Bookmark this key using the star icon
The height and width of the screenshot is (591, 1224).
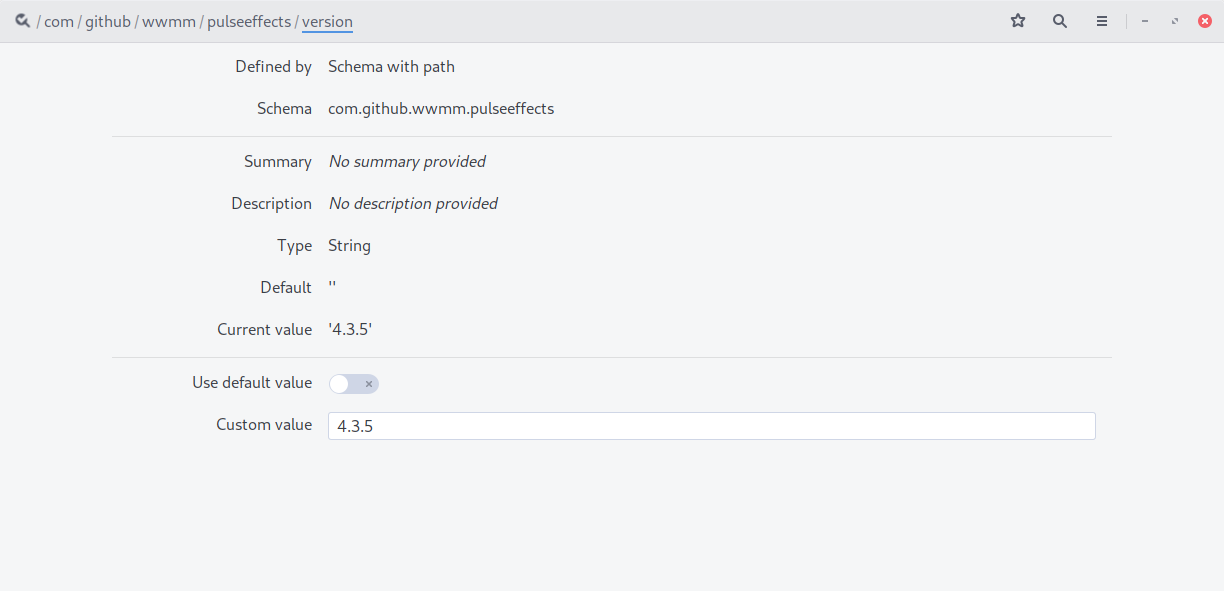point(1017,20)
